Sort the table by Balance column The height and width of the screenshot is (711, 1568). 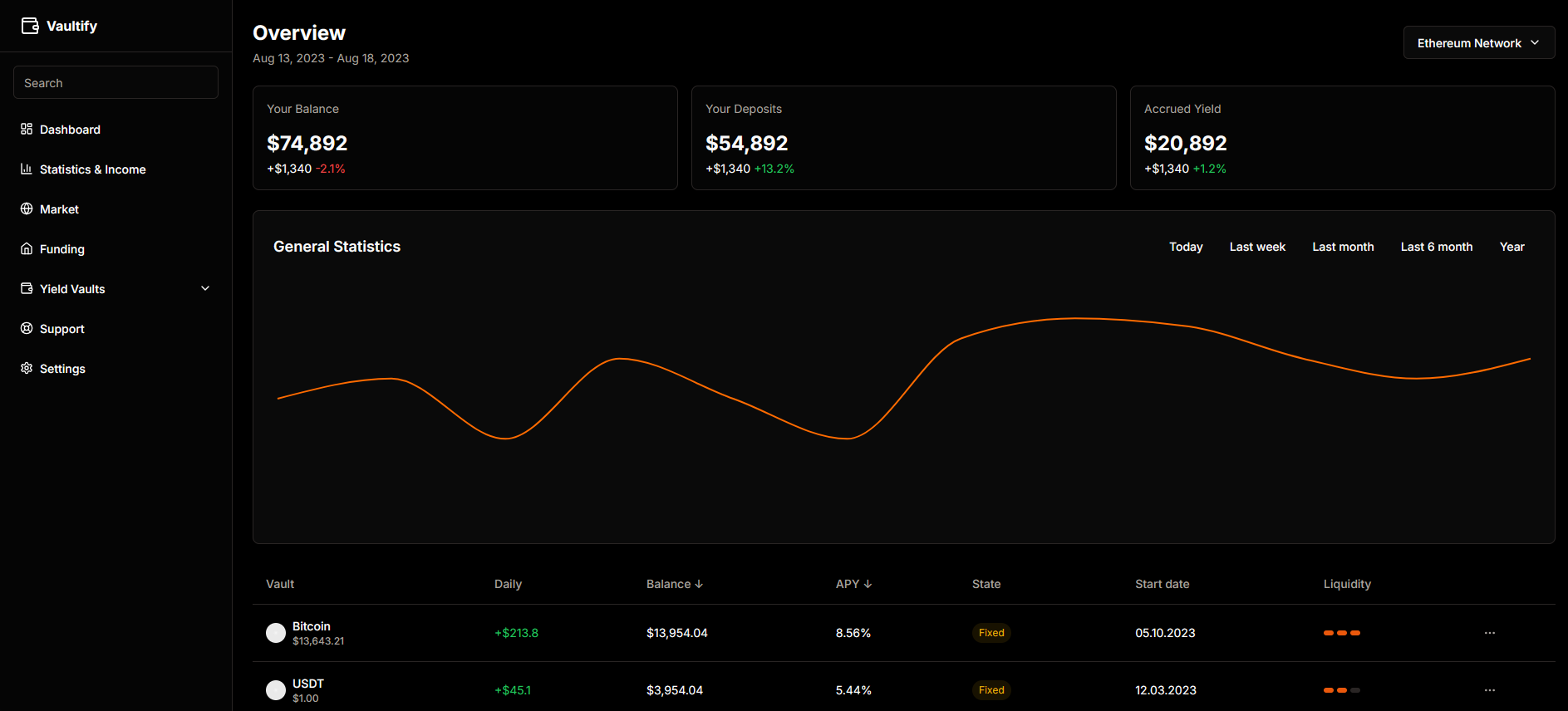(x=675, y=584)
